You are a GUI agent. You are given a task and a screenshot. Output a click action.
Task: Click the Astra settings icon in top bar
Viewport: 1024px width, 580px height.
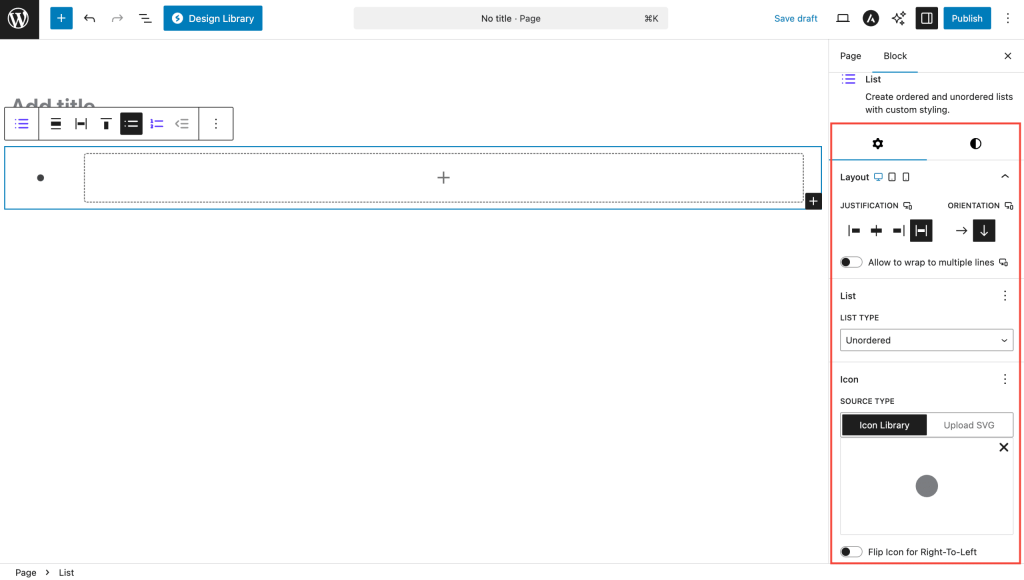click(871, 18)
